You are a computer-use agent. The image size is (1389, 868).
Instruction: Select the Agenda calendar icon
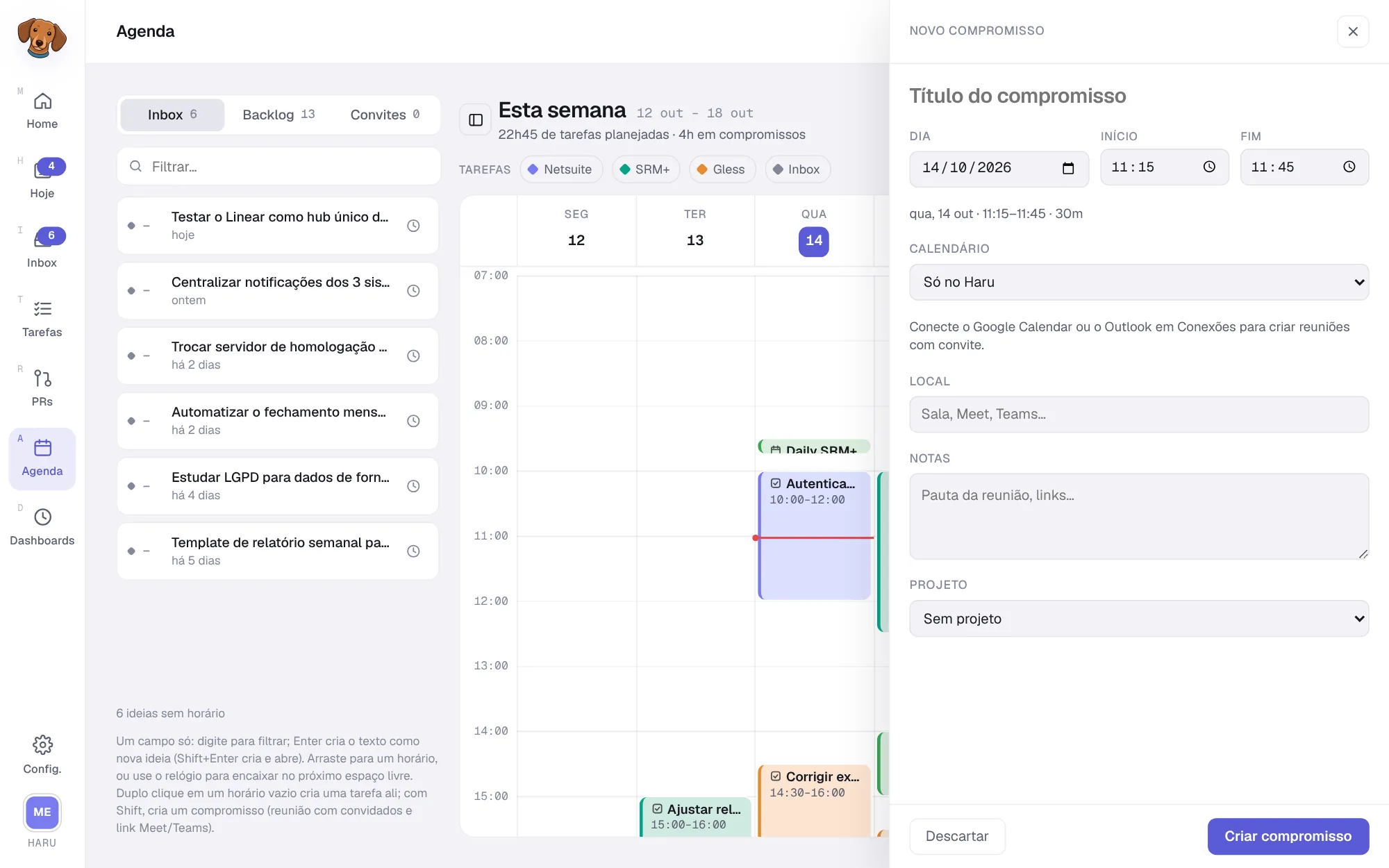42,448
